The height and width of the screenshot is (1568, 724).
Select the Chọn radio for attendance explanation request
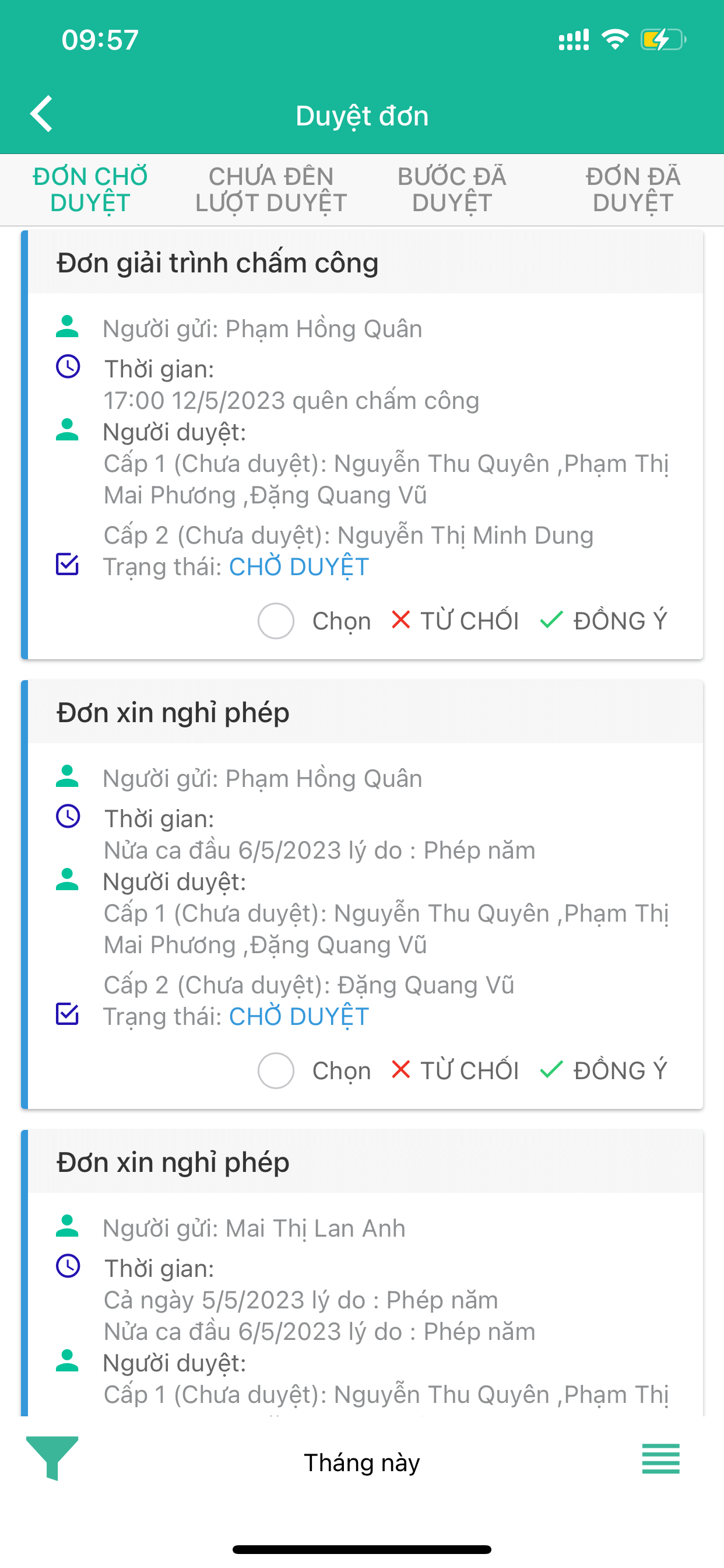276,621
